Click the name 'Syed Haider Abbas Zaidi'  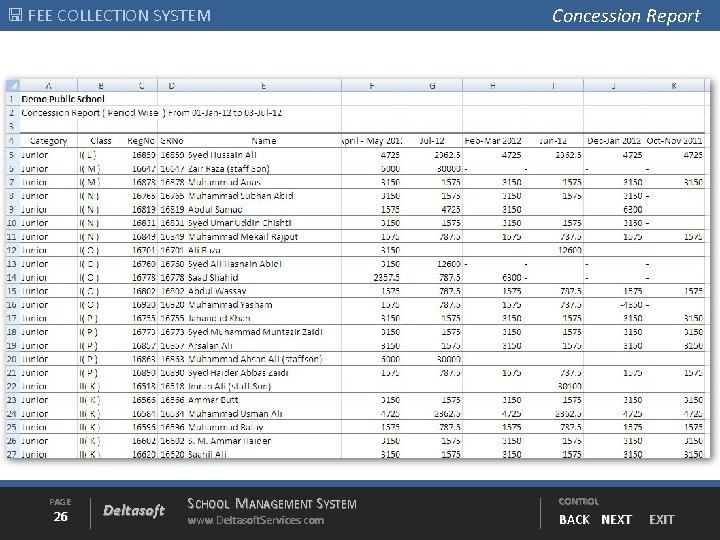[x=238, y=372]
